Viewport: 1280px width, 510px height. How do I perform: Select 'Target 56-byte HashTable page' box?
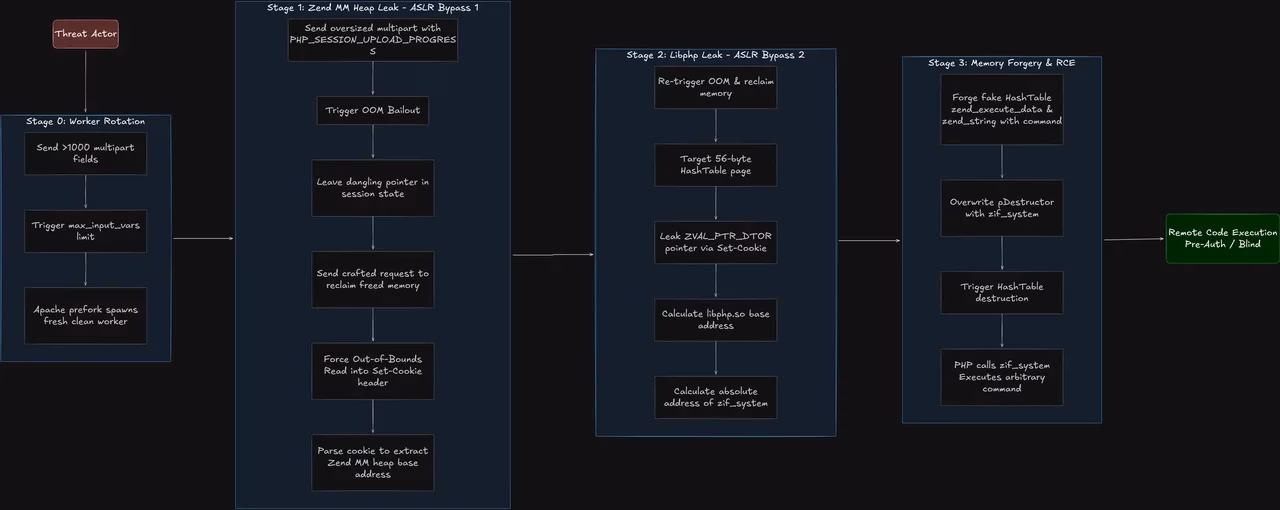[x=715, y=165]
